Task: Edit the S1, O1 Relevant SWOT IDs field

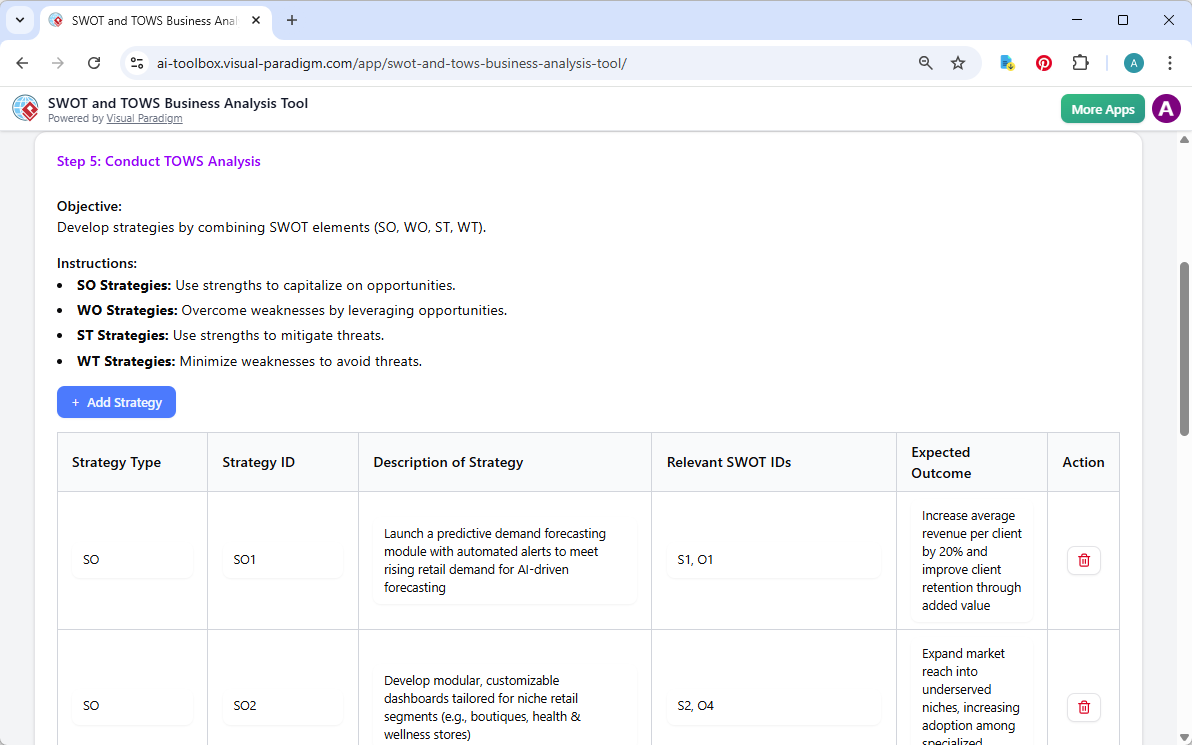Action: (x=773, y=560)
